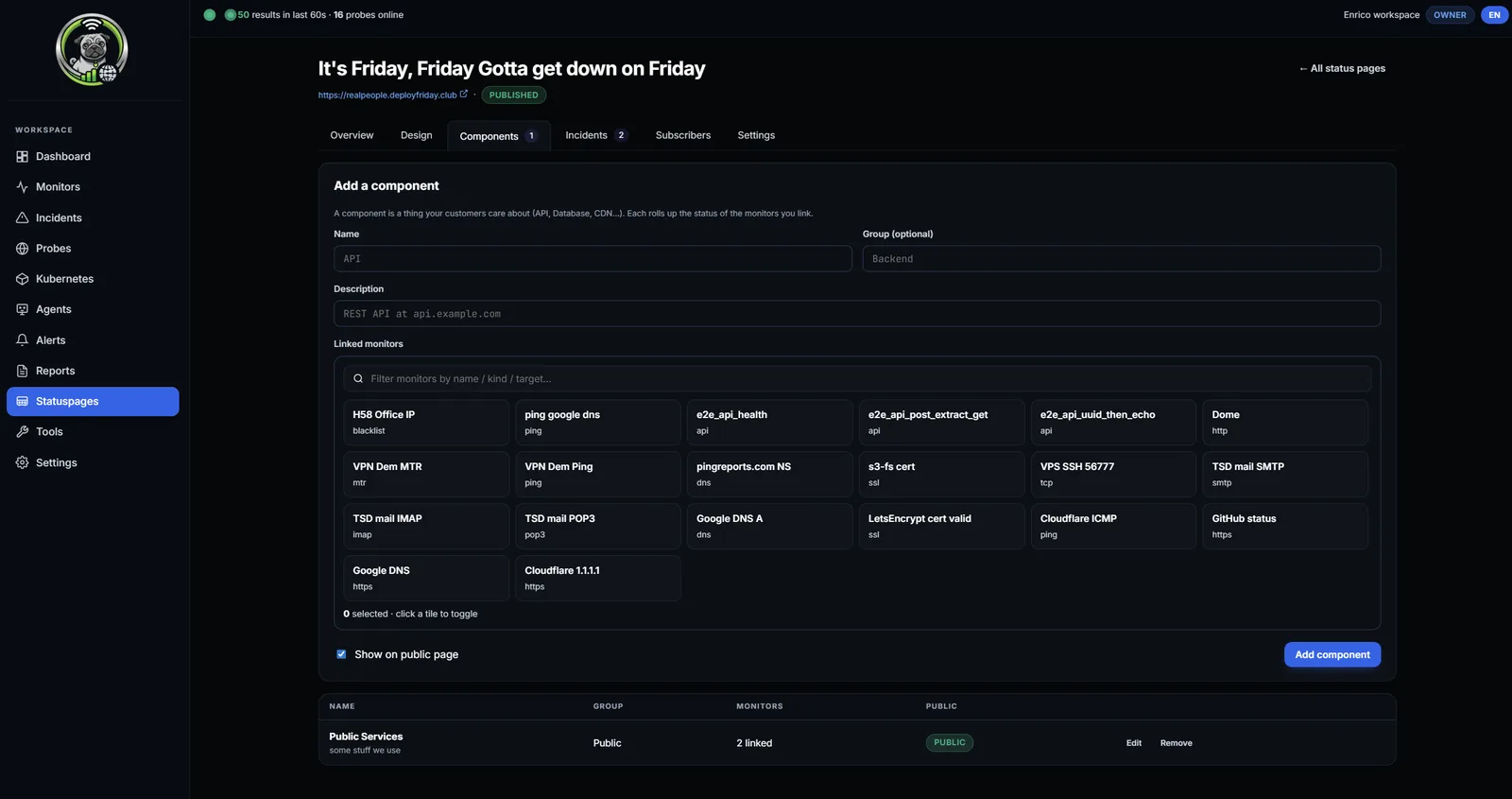Image resolution: width=1512 pixels, height=799 pixels.
Task: Select the Dome http monitor tile
Action: tap(1285, 422)
